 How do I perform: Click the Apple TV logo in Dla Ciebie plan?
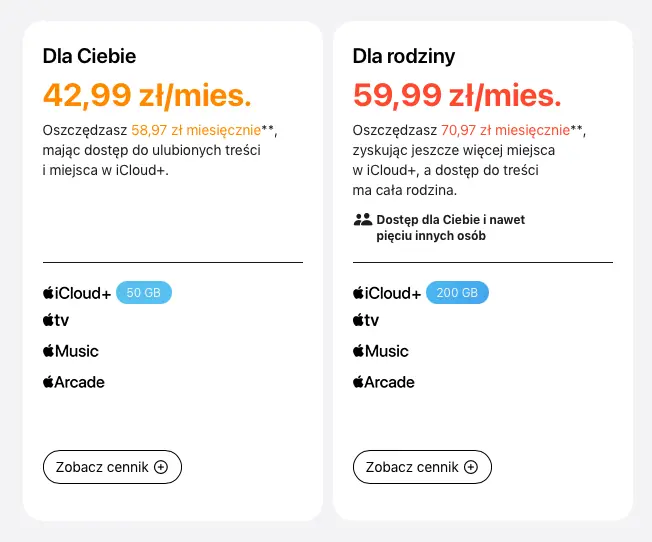pyautogui.click(x=56, y=320)
